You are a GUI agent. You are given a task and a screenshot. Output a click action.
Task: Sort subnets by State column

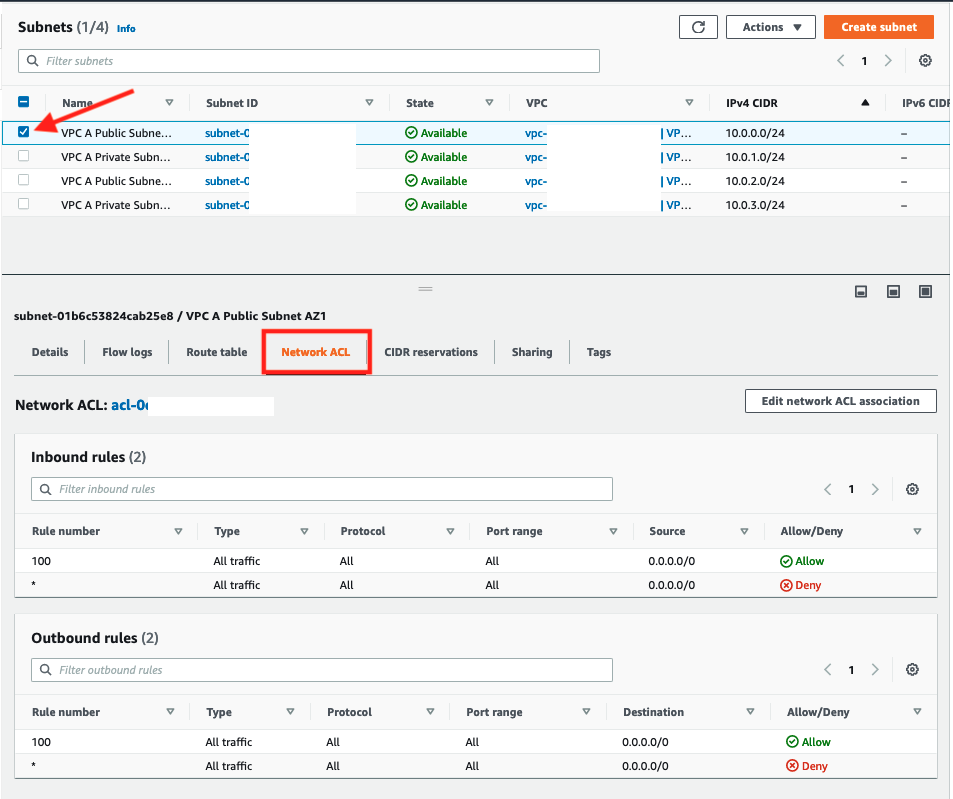click(x=489, y=103)
